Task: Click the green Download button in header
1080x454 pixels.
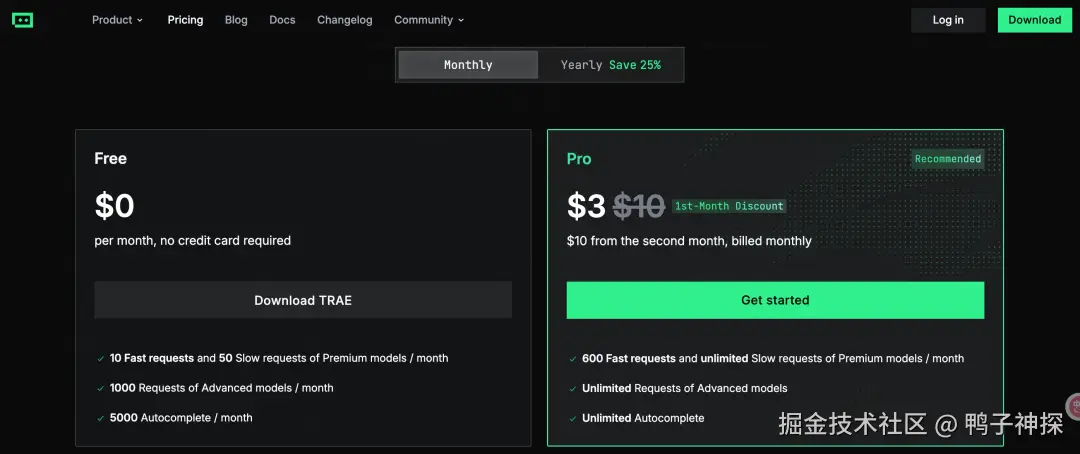Action: pyautogui.click(x=1034, y=20)
